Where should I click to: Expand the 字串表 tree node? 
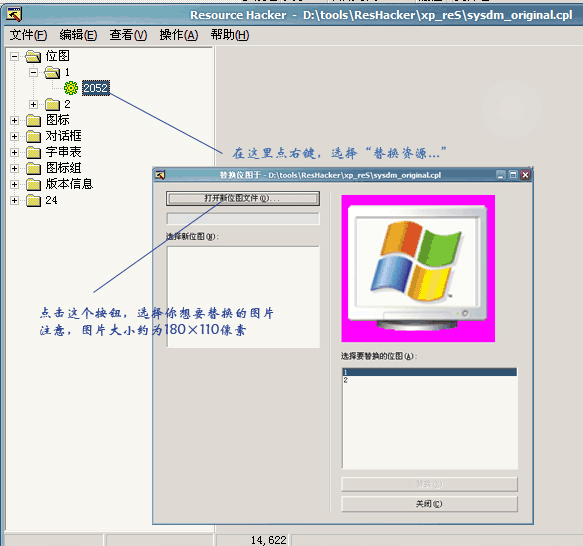(x=15, y=152)
